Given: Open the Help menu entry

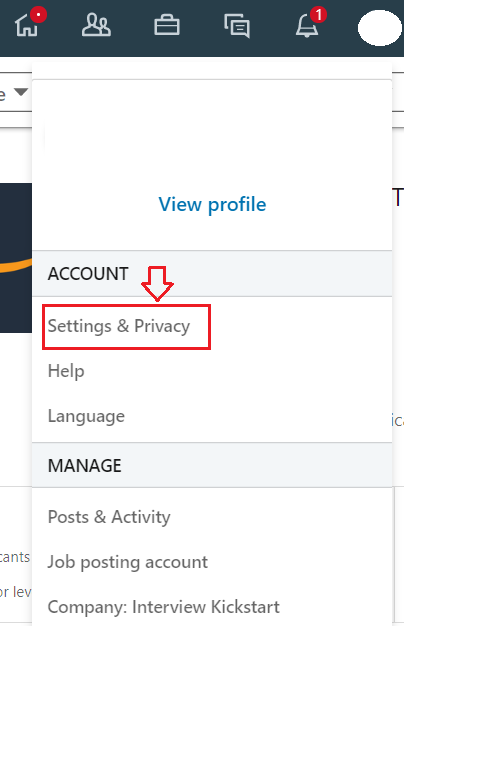Looking at the screenshot, I should tap(66, 371).
